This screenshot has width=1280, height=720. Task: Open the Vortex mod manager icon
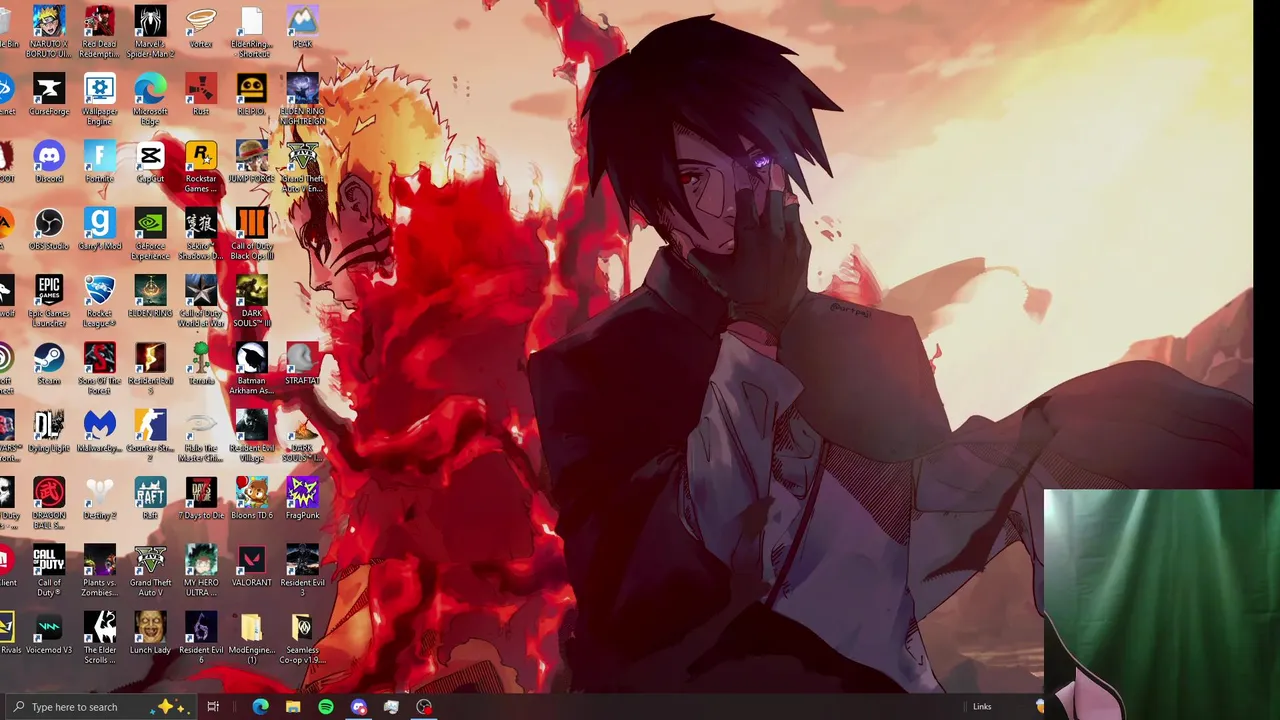201,27
